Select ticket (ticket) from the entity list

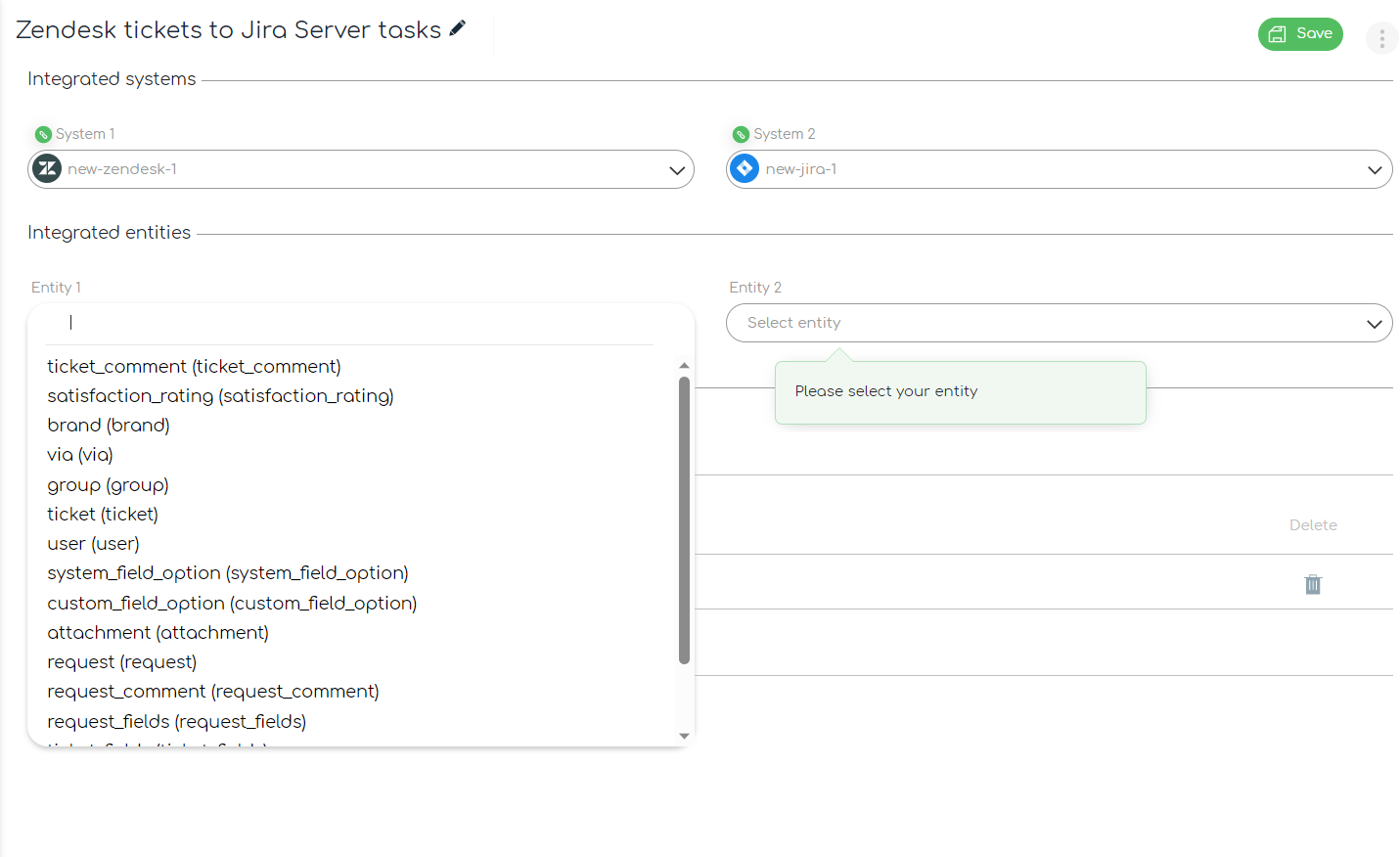[102, 514]
